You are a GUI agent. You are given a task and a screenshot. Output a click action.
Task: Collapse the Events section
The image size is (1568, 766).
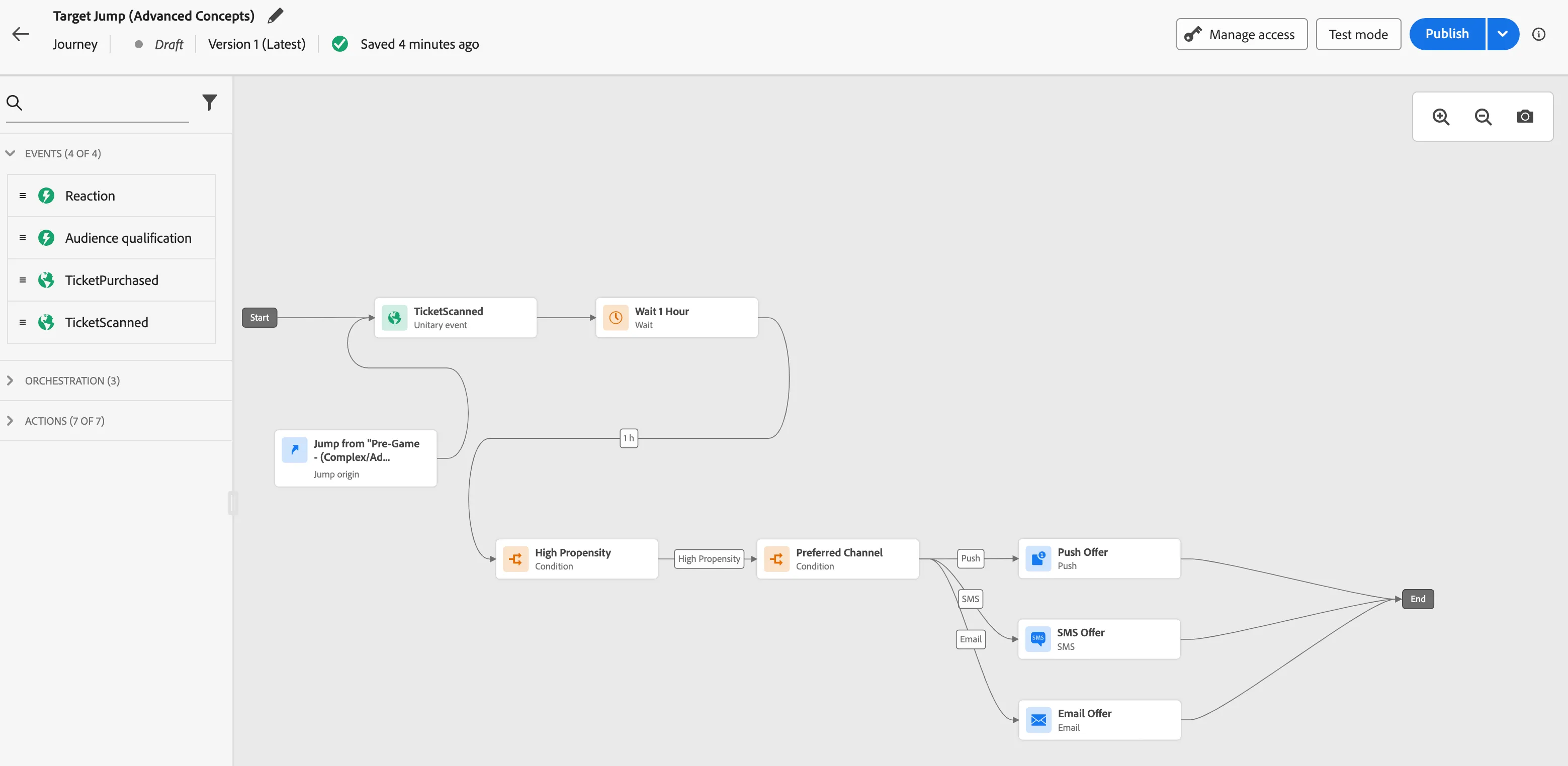[x=11, y=153]
